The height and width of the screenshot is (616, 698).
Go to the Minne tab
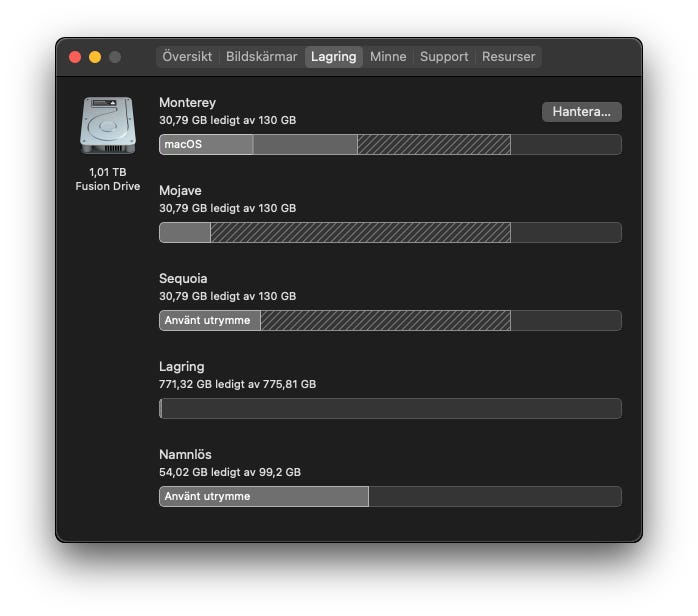click(388, 57)
